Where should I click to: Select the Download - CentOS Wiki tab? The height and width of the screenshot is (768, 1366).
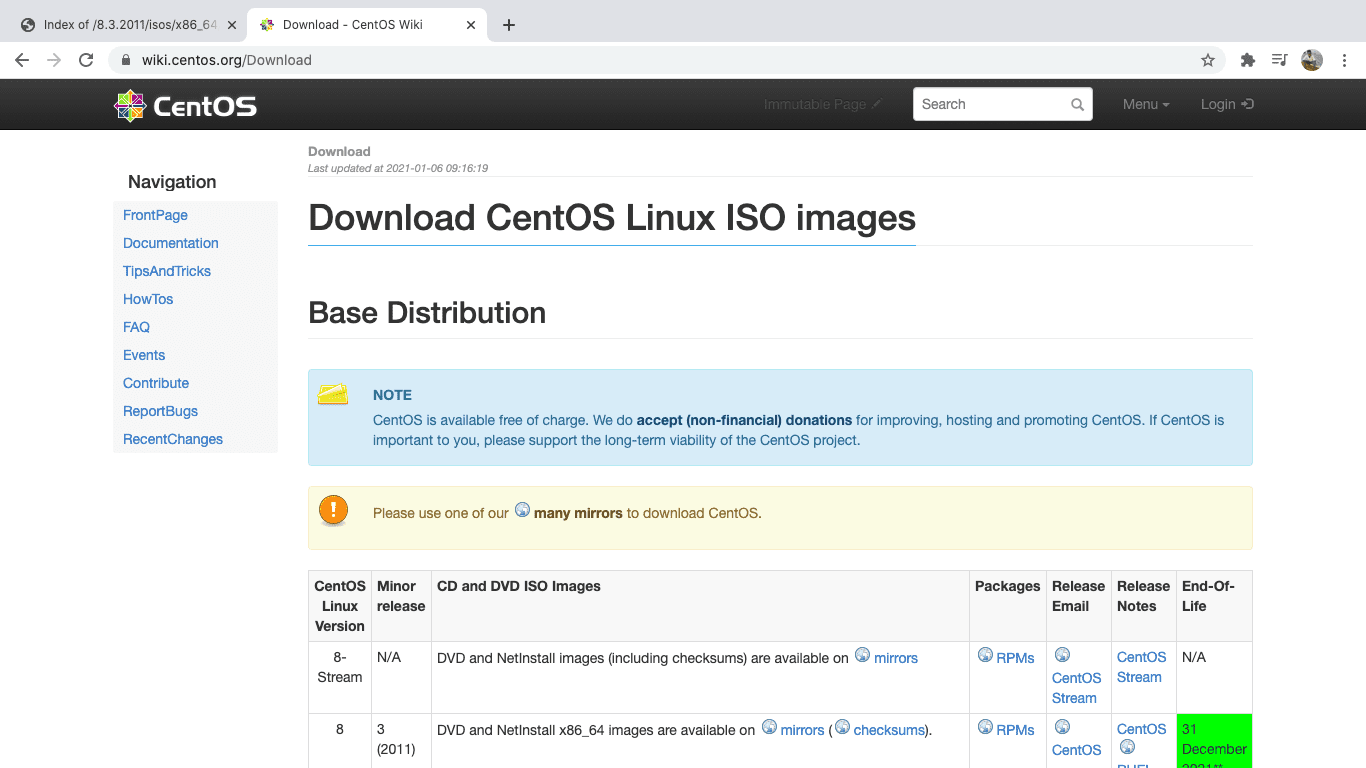click(352, 25)
